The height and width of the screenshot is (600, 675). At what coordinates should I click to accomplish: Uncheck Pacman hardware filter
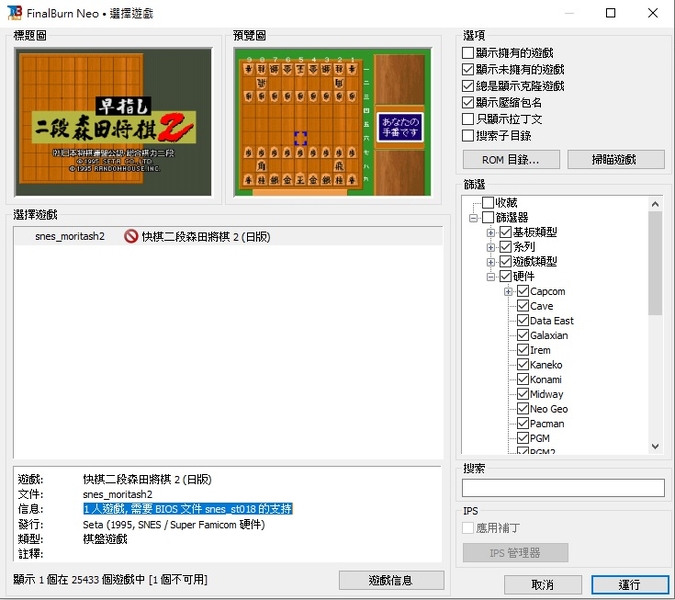click(x=523, y=423)
